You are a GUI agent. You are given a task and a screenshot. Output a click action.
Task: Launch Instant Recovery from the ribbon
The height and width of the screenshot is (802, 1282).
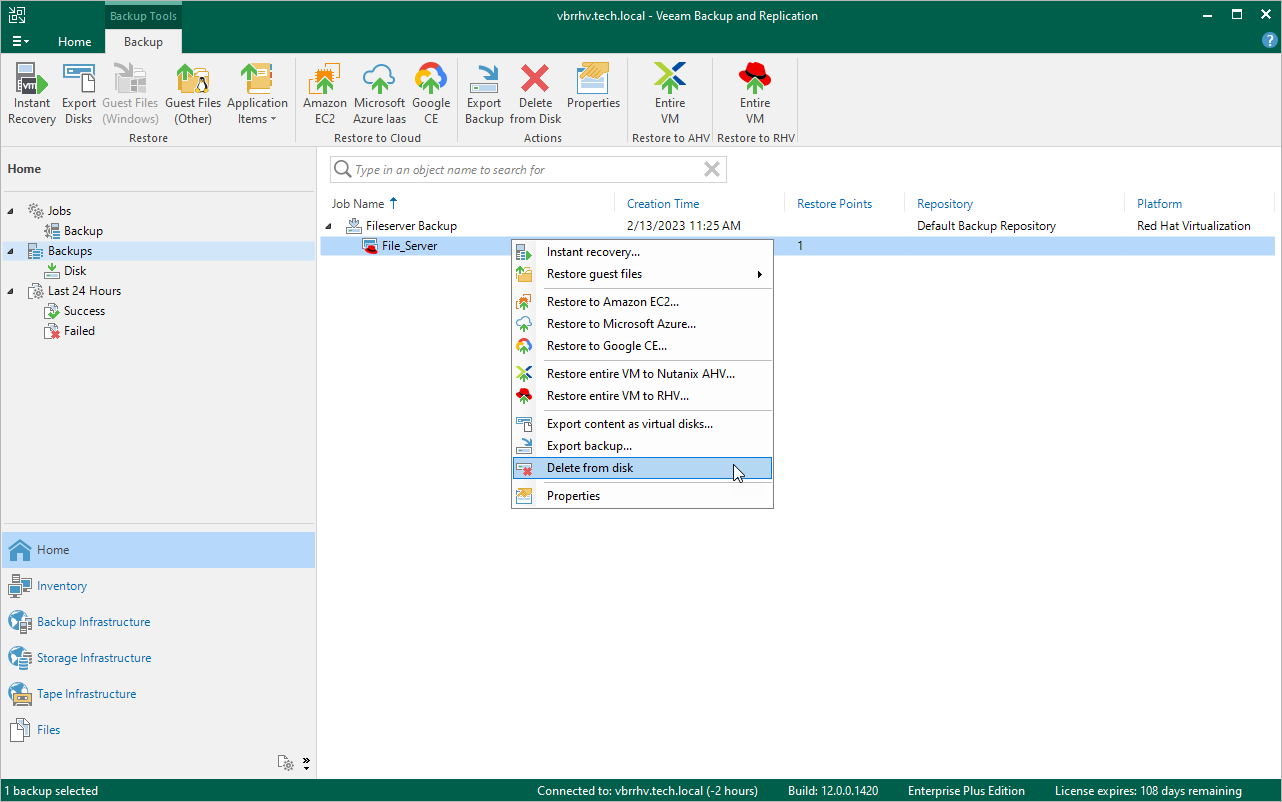coord(32,94)
